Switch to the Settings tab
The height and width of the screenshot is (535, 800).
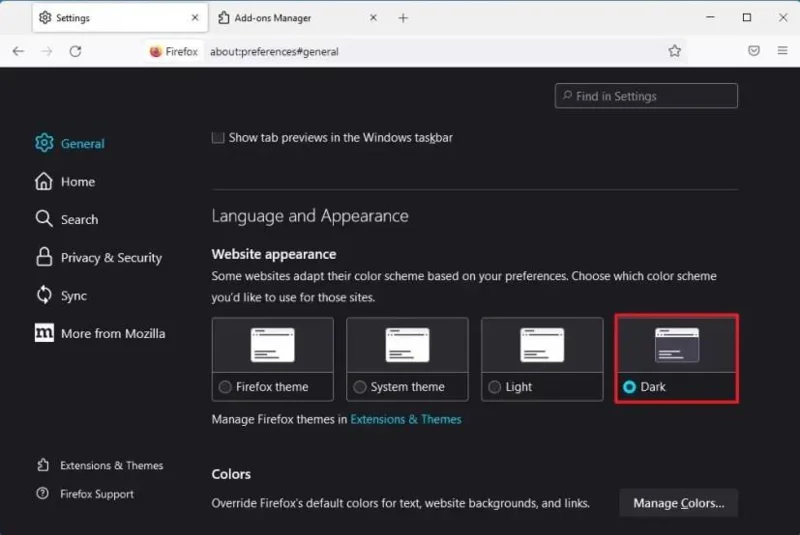point(120,18)
